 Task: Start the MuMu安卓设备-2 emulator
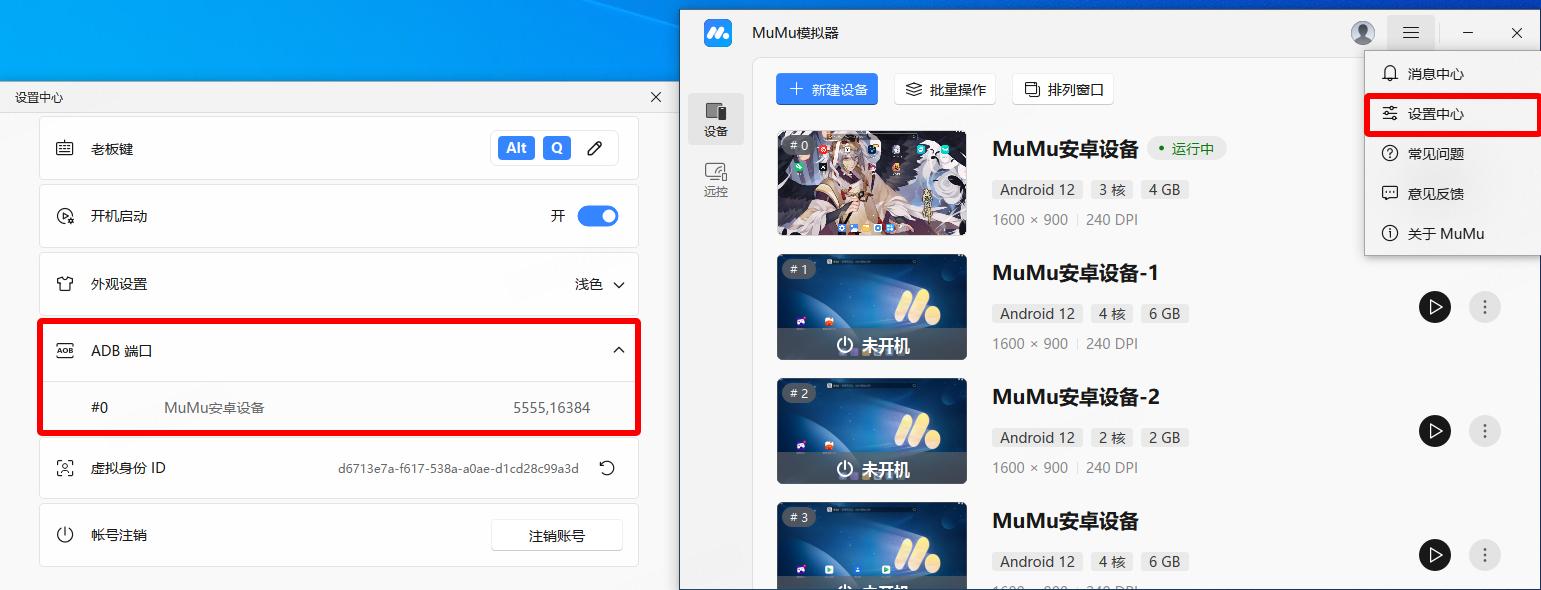[1434, 431]
